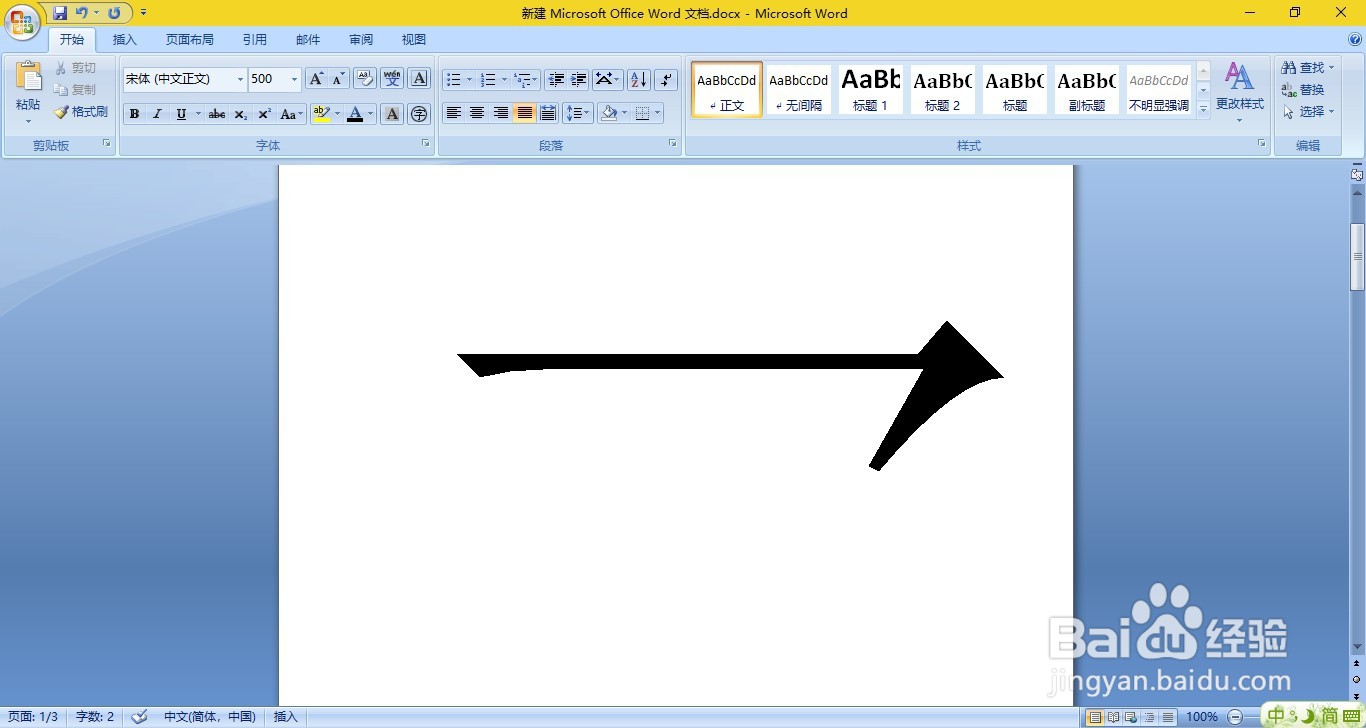
Task: Open the 插入 tab
Action: pyautogui.click(x=125, y=40)
